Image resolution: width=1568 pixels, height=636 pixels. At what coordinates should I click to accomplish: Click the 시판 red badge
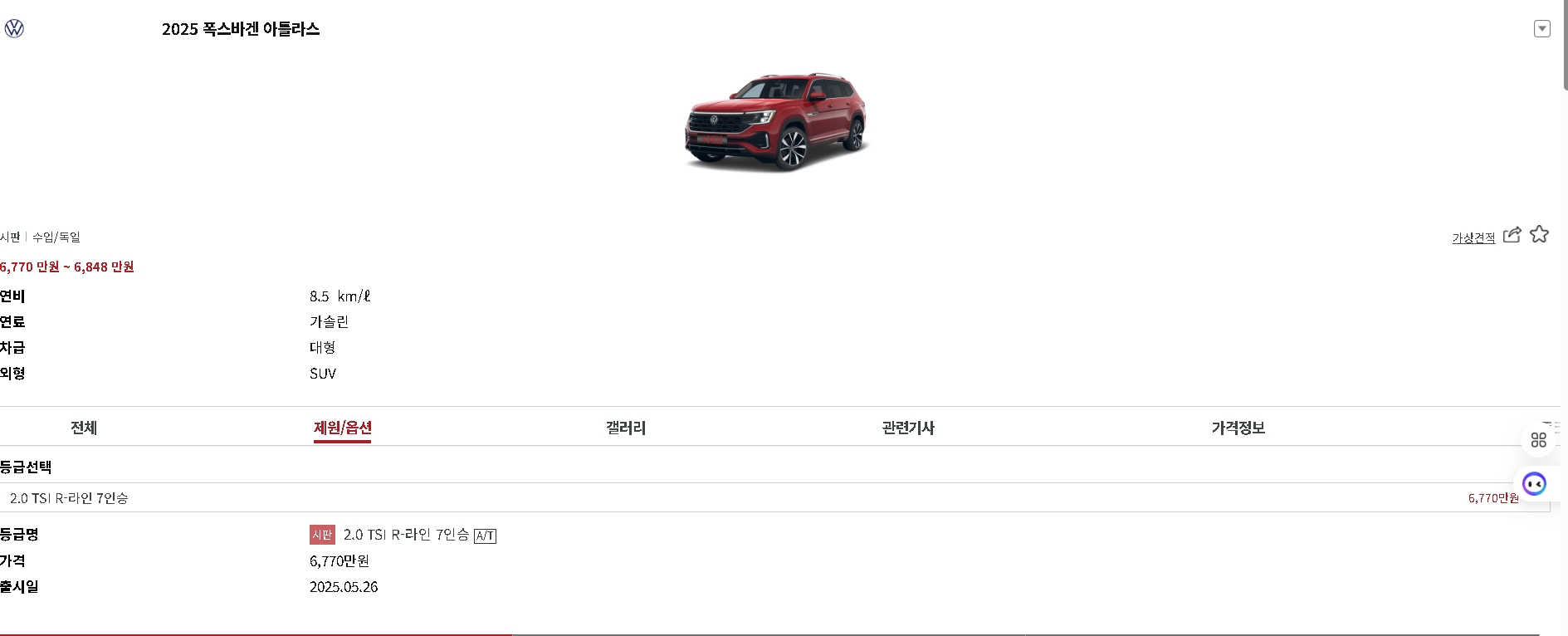[322, 535]
